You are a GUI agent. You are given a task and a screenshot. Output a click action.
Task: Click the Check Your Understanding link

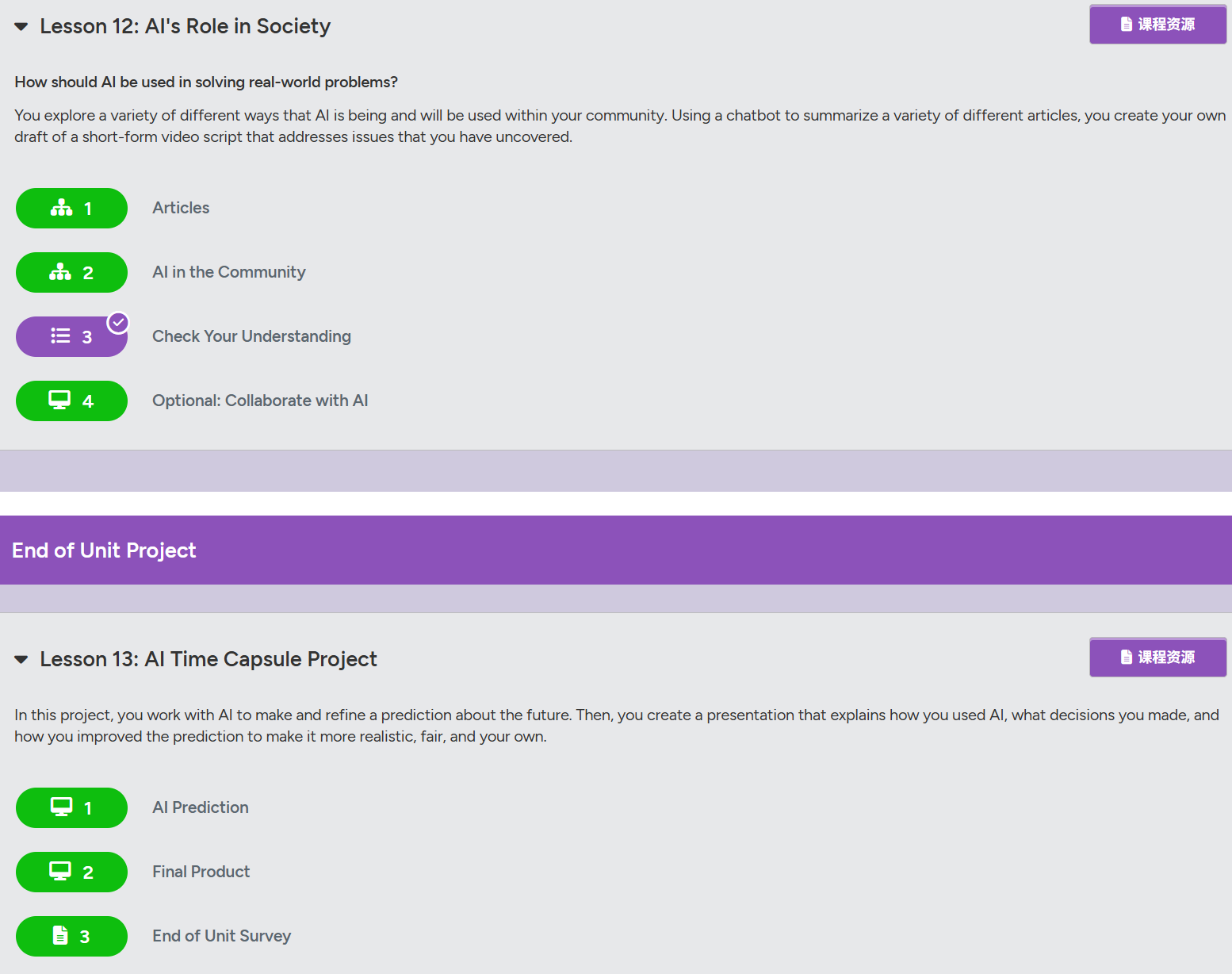(x=251, y=336)
